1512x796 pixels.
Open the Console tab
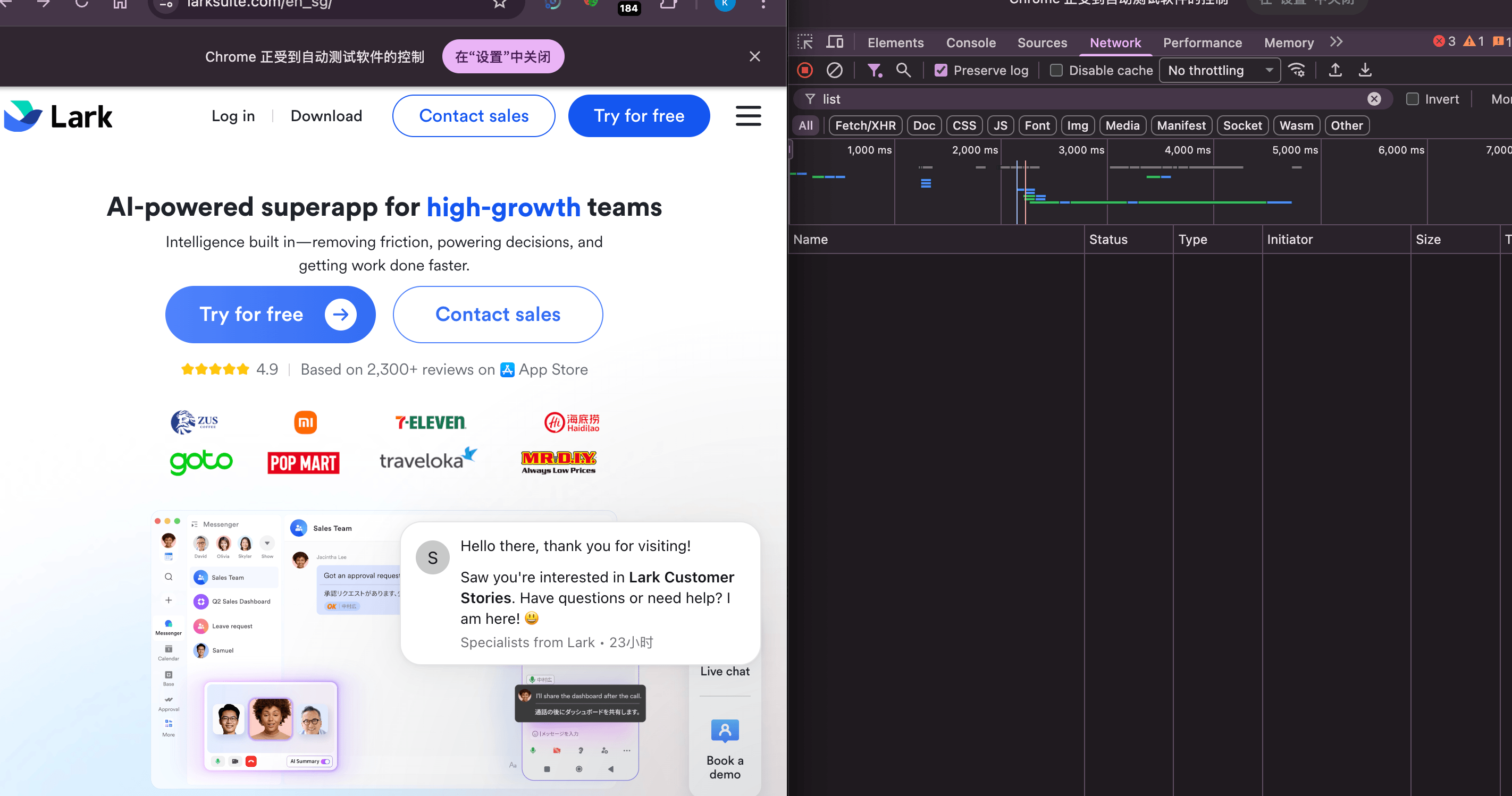coord(971,43)
